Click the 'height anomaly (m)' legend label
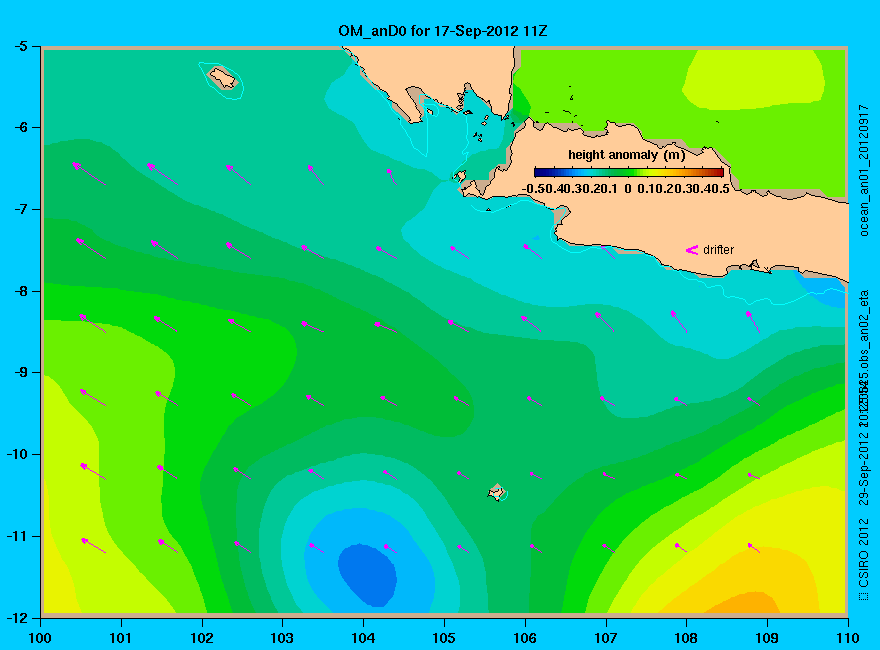The image size is (880, 650). (x=626, y=155)
